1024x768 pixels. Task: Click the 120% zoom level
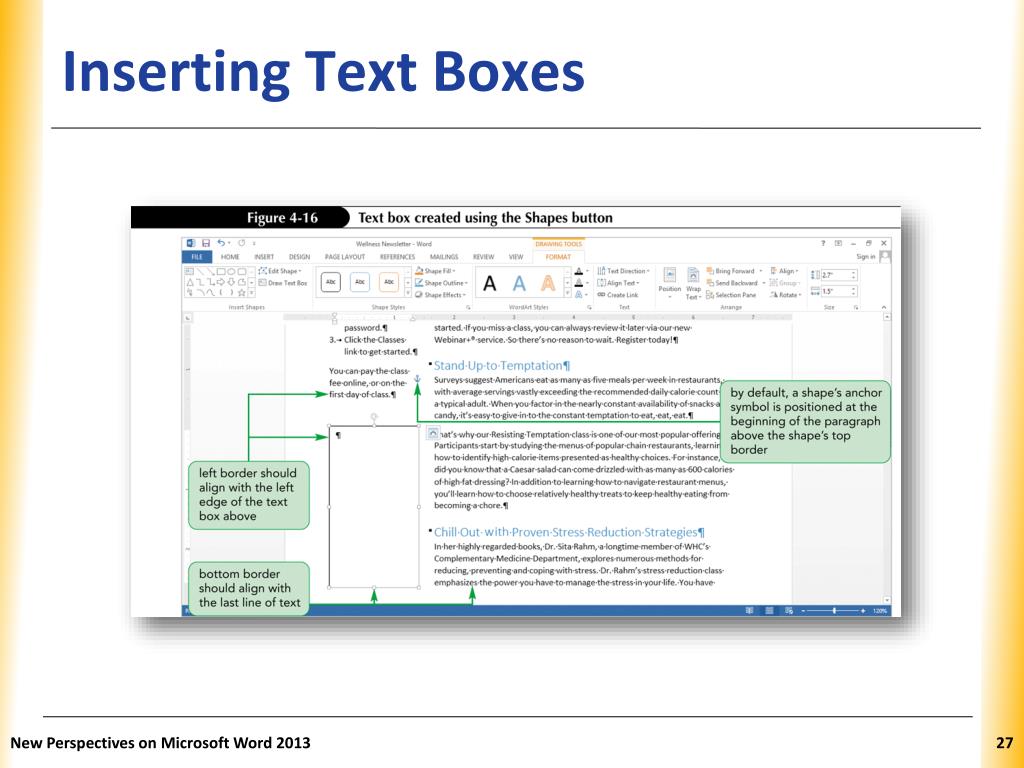pyautogui.click(x=880, y=611)
